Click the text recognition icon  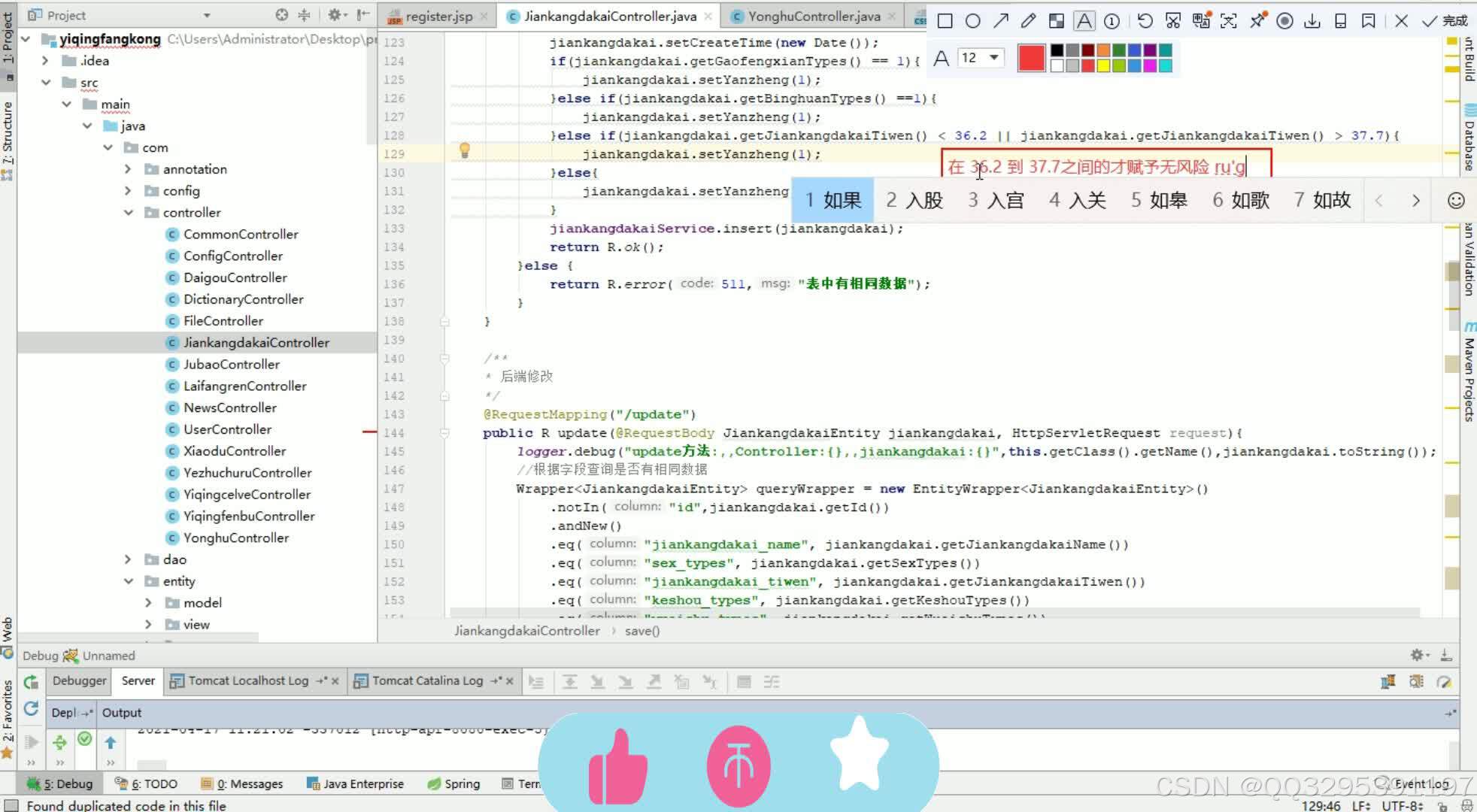[x=1228, y=21]
